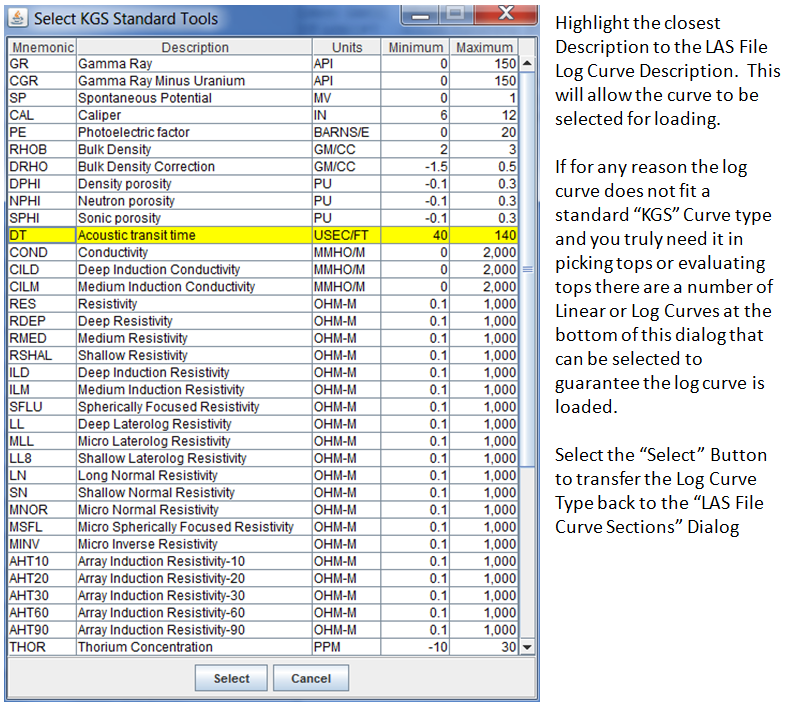Select the Micro Inverse Resistivity row
788x709 pixels.
(263, 544)
